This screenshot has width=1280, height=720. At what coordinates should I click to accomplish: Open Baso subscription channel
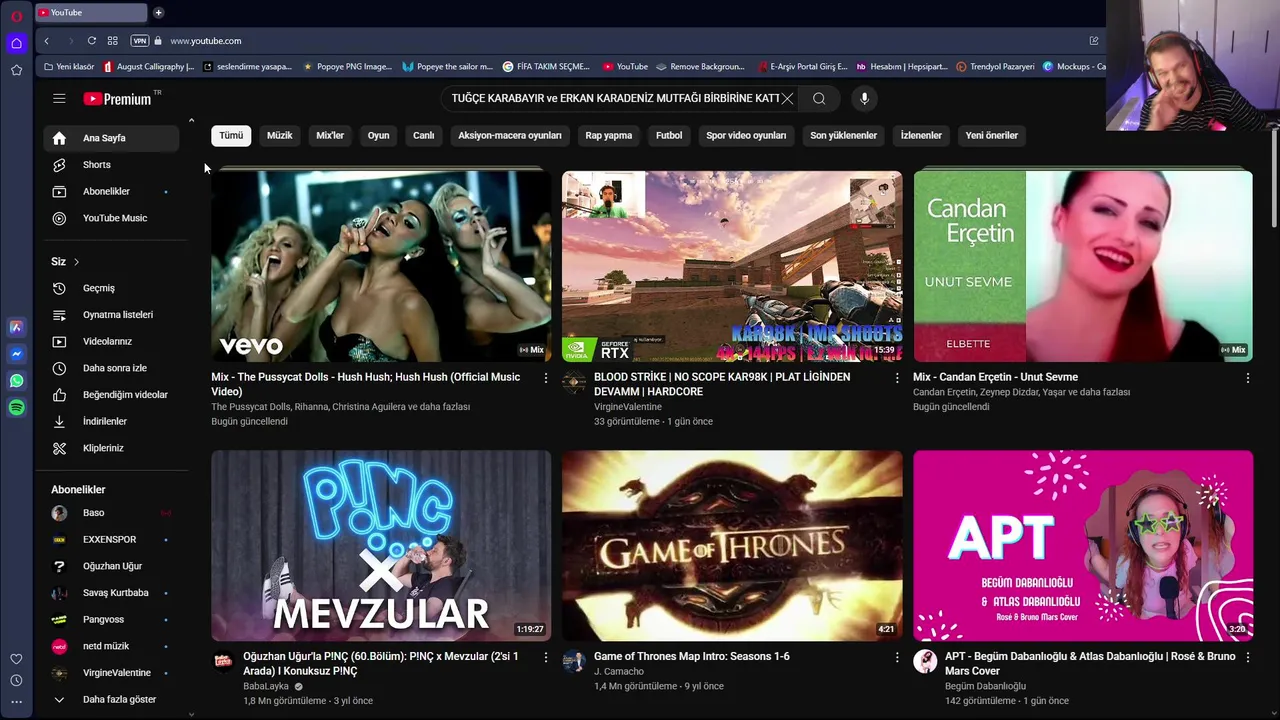point(111,513)
